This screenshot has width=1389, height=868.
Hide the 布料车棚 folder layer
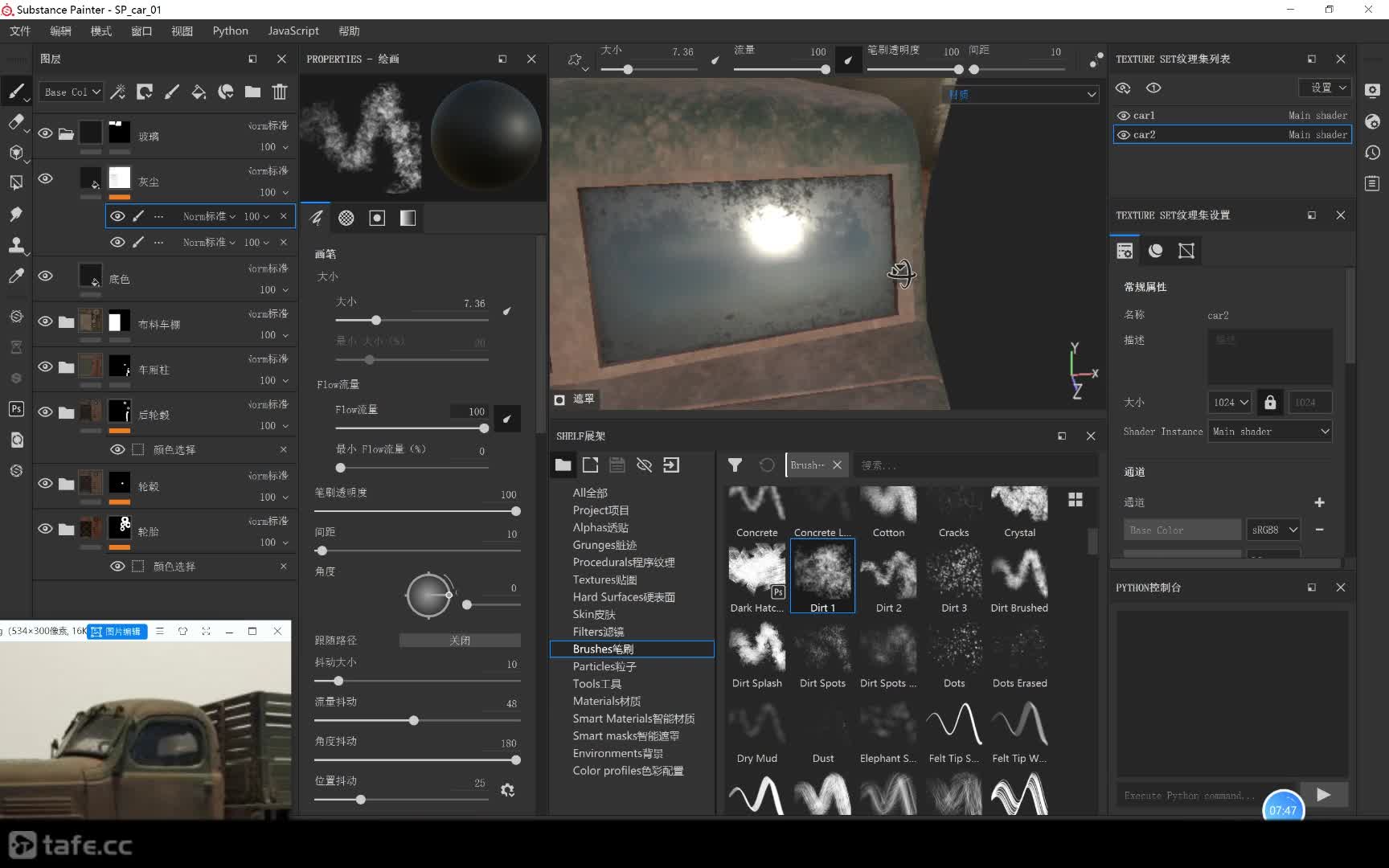[x=46, y=321]
